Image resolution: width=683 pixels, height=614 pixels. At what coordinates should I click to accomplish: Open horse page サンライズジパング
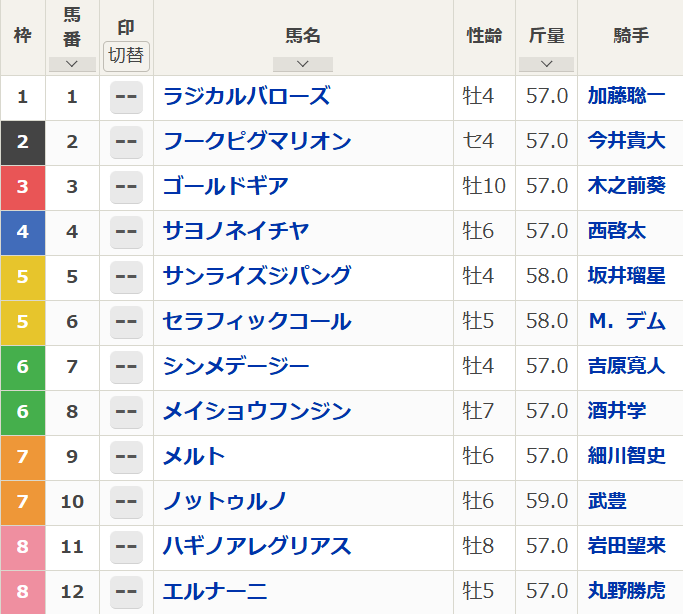[257, 276]
